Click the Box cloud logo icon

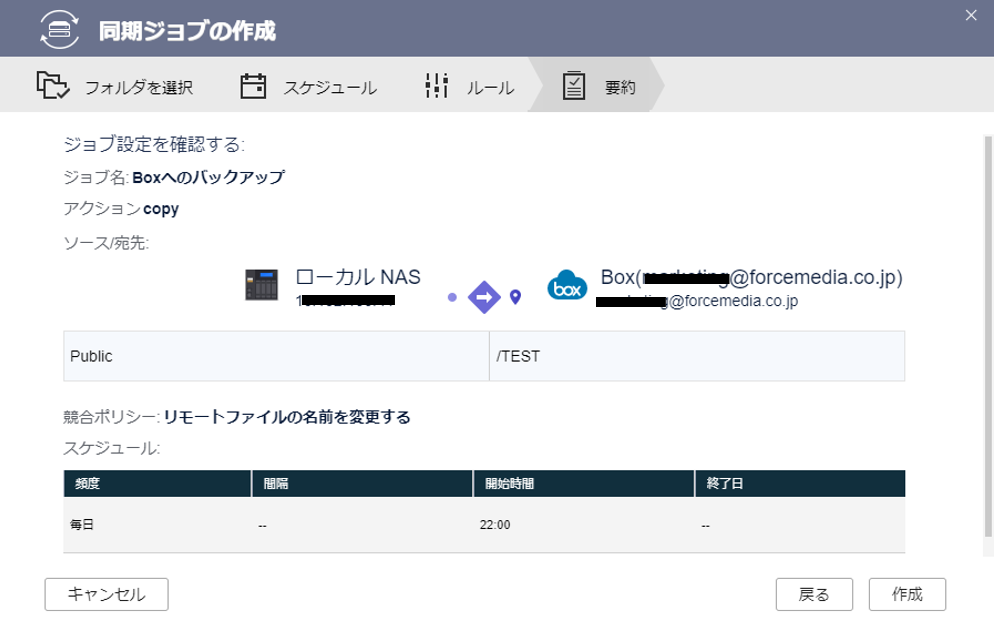pos(566,286)
